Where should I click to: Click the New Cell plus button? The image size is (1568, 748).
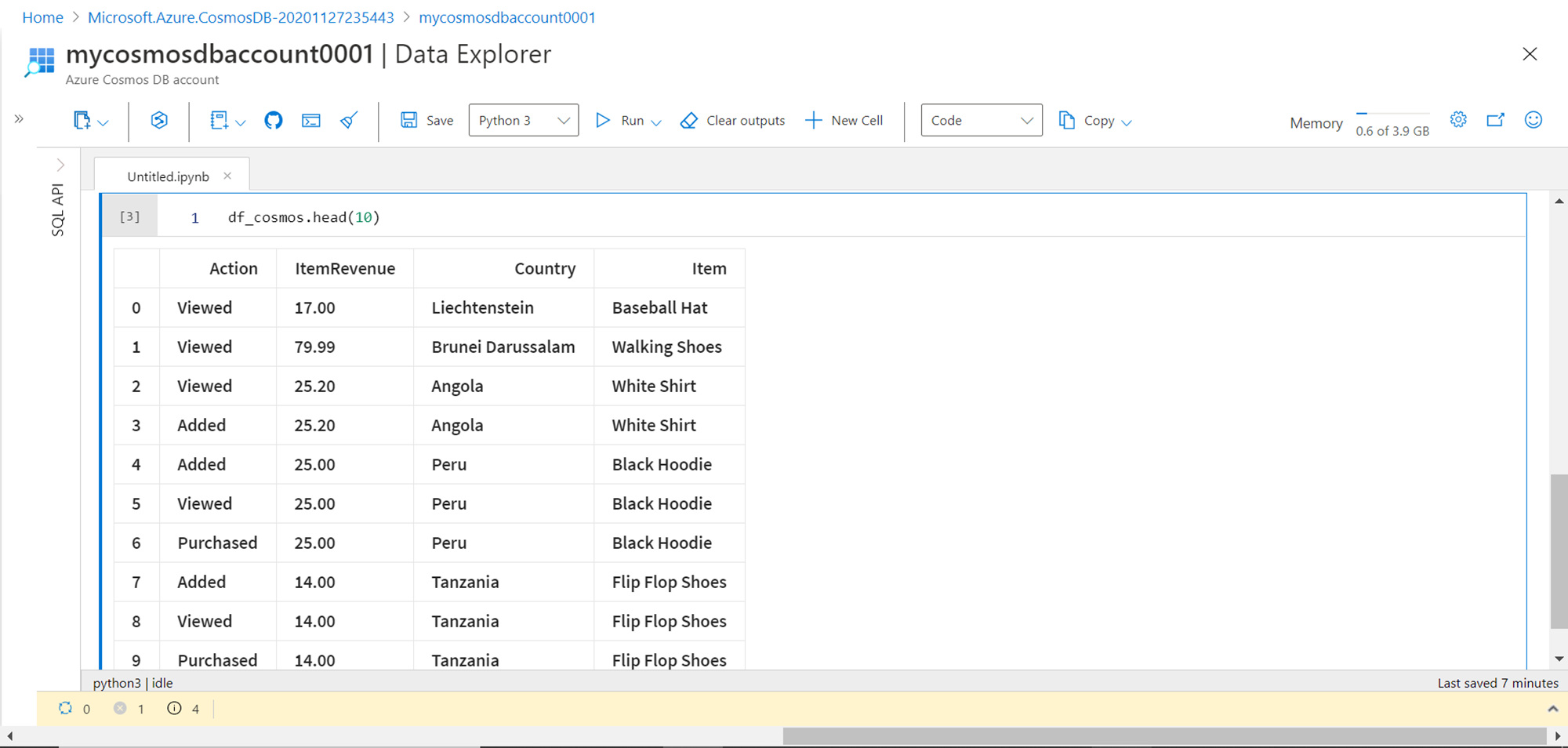tap(844, 121)
